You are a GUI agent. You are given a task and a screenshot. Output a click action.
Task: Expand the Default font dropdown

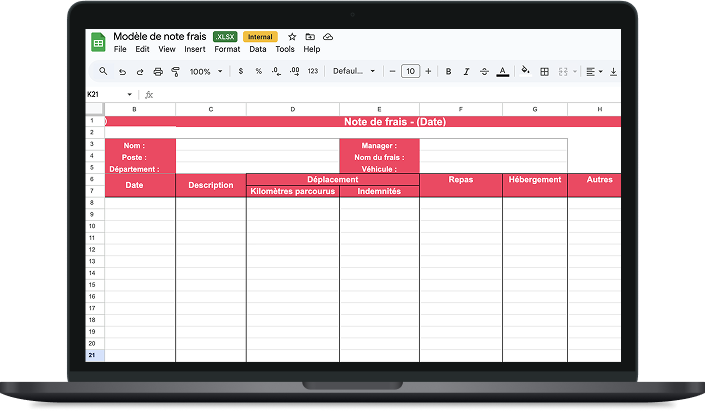pos(355,72)
